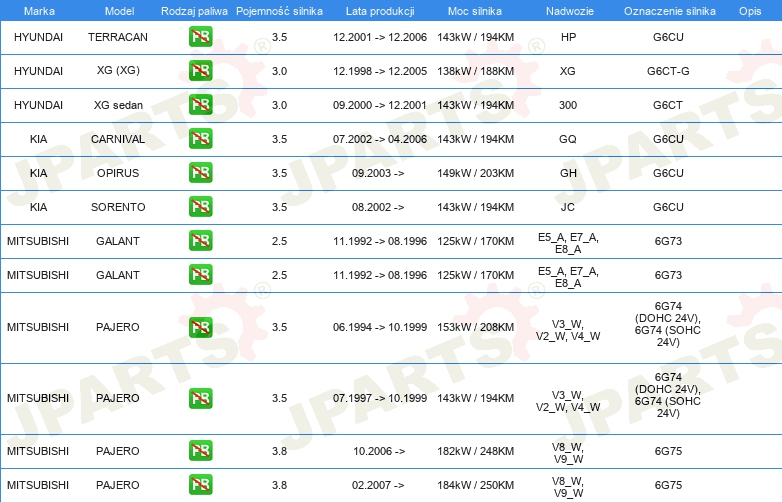This screenshot has height=502, width=782.
Task: Click engine code G6CU in TERRACAN row
Action: (668, 37)
